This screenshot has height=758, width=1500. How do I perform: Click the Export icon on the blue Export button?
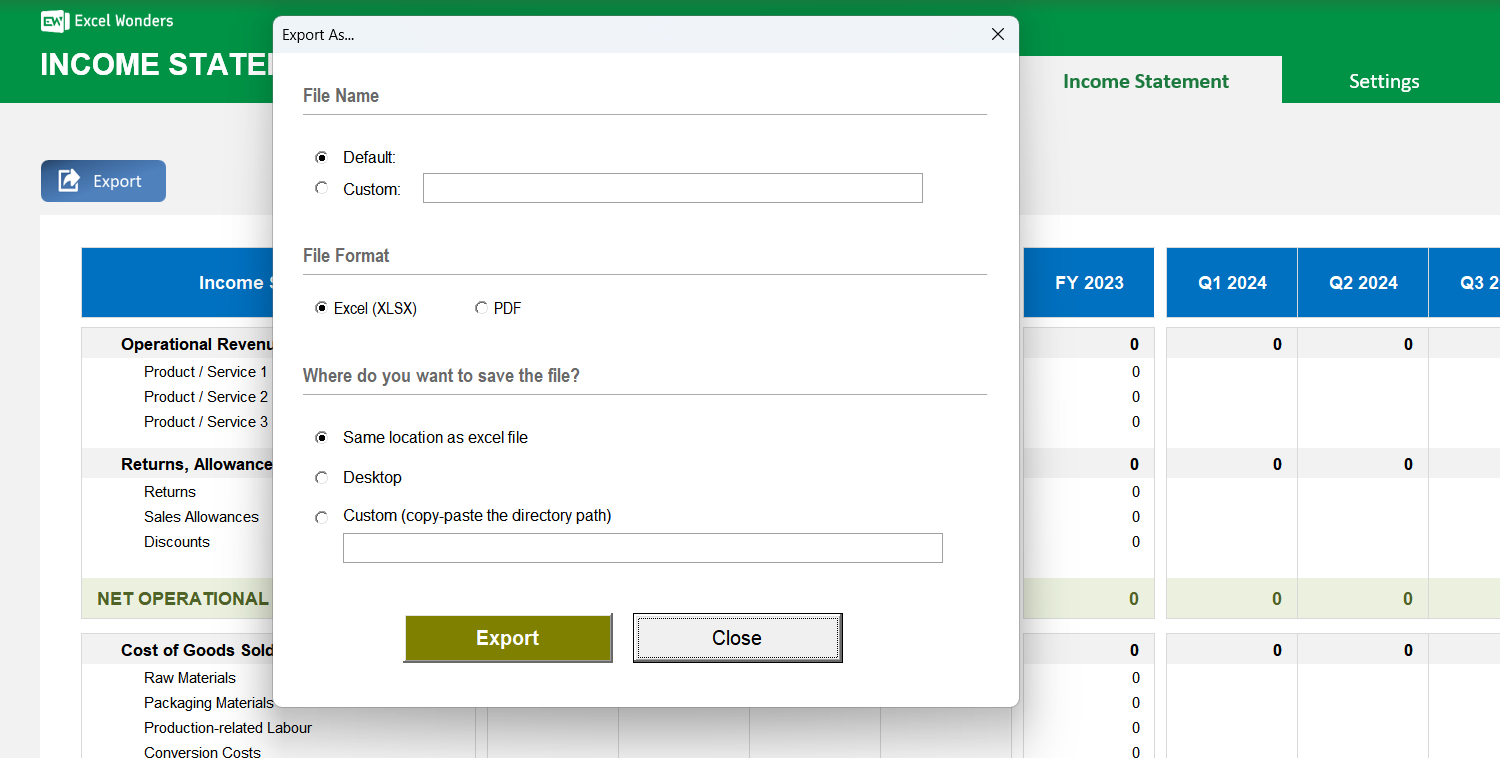click(68, 181)
